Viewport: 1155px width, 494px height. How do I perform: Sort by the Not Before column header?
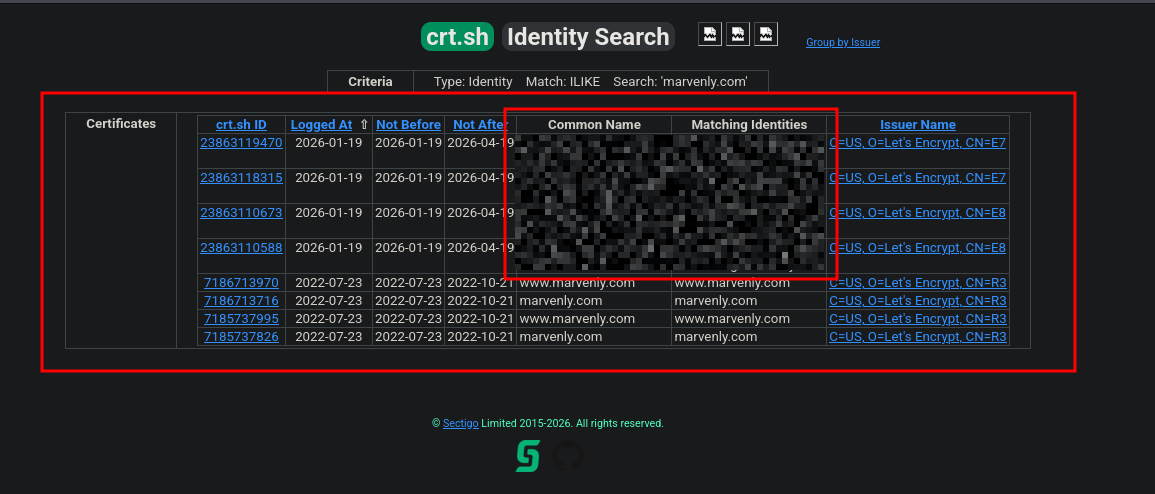[408, 125]
